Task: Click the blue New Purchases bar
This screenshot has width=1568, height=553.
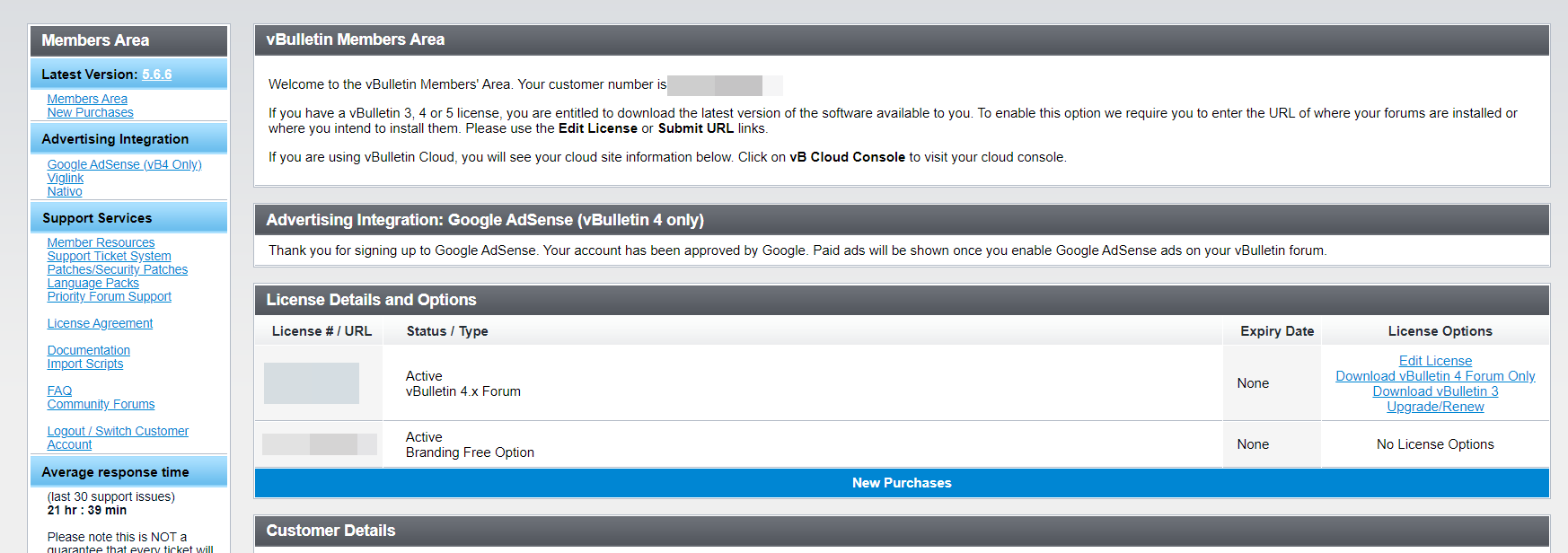Action: click(x=902, y=483)
